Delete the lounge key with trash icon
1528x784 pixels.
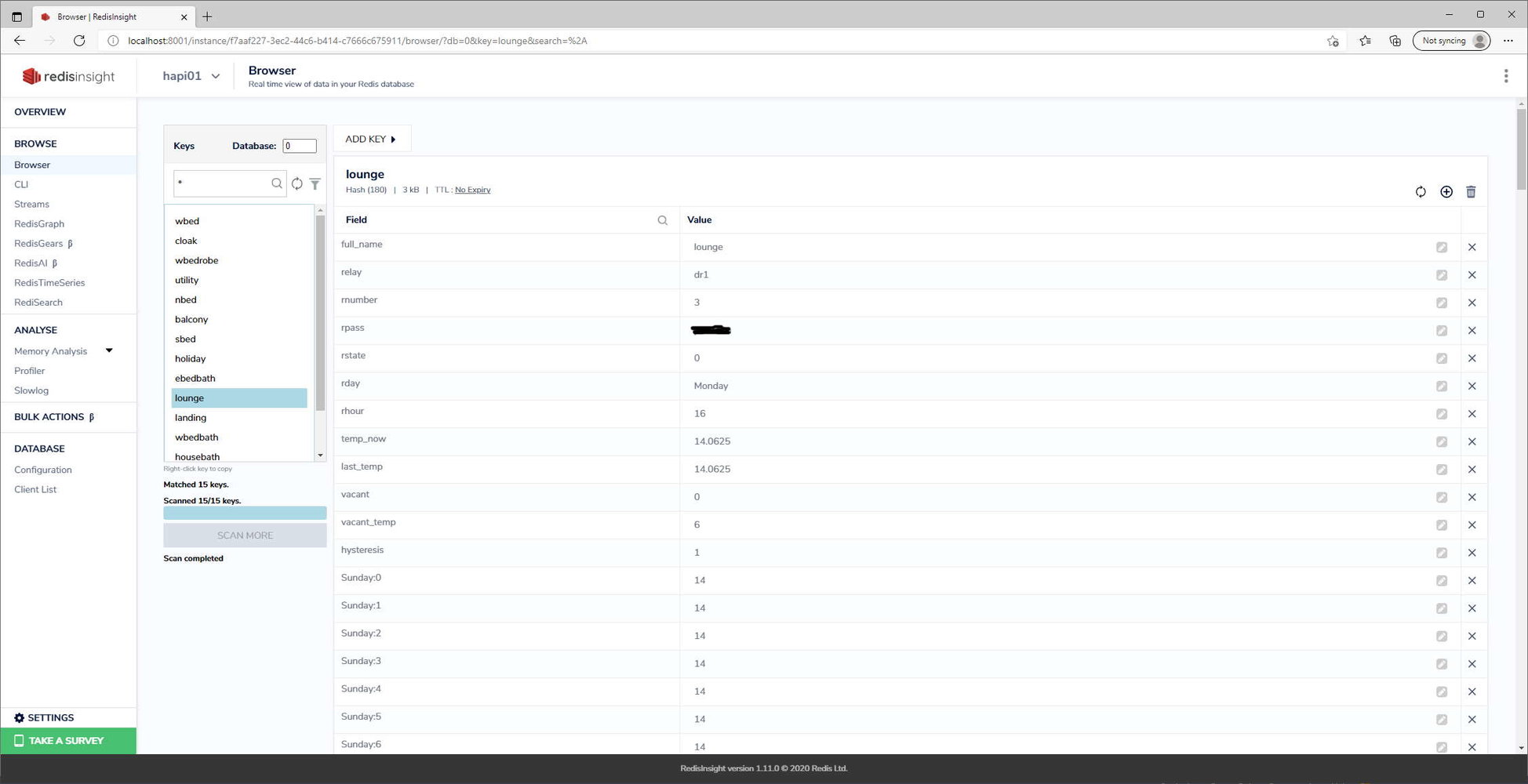(1471, 192)
